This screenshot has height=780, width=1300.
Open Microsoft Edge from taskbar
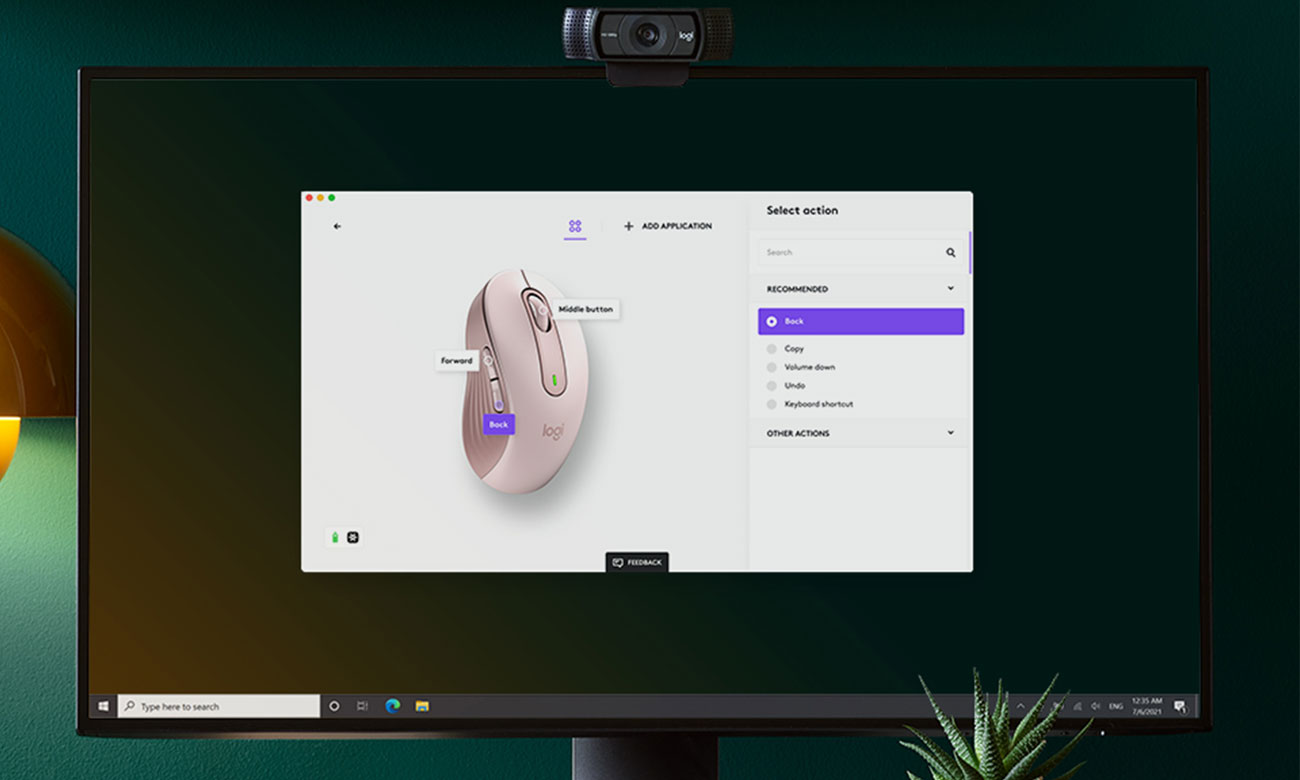393,706
